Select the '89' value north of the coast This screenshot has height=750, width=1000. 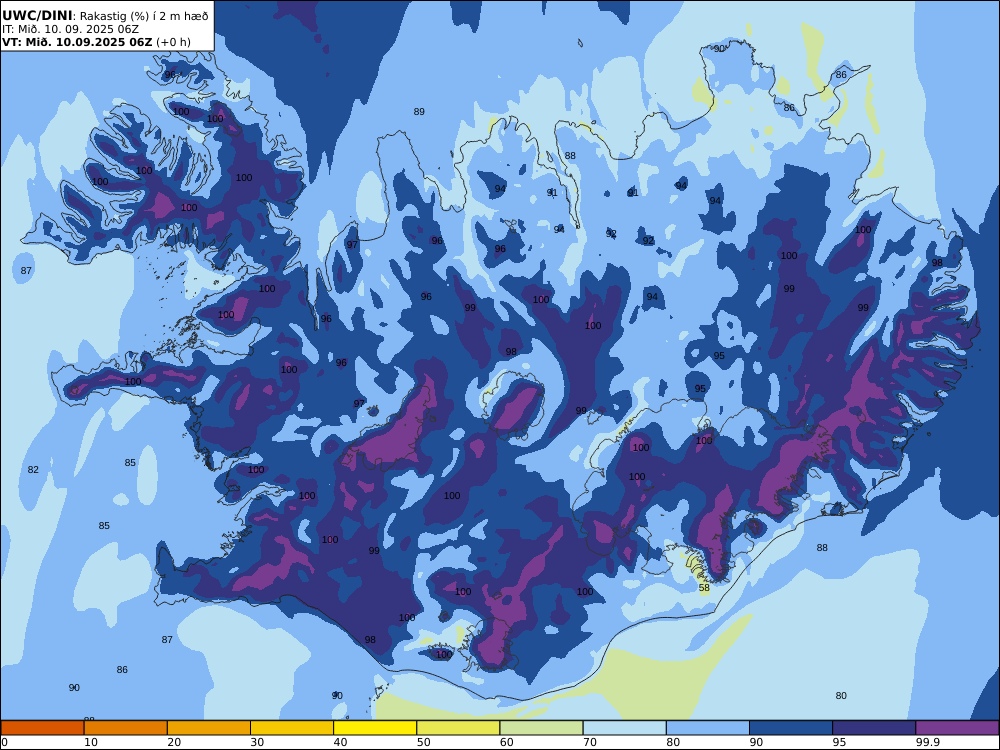[419, 112]
